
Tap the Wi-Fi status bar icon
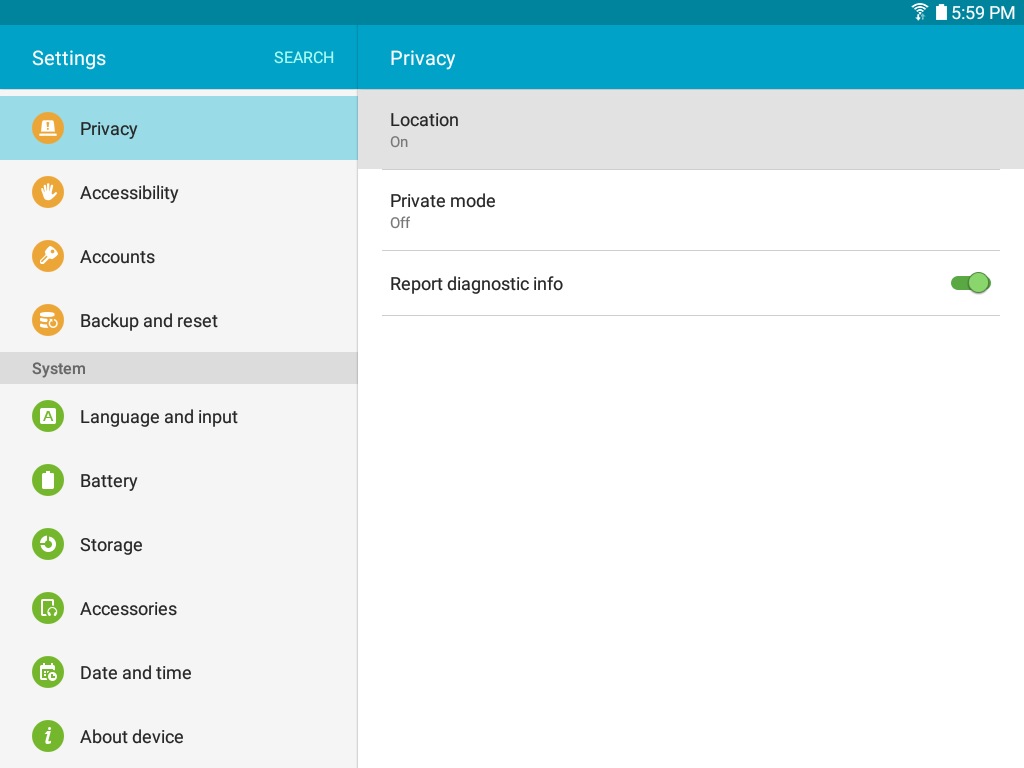[x=920, y=12]
